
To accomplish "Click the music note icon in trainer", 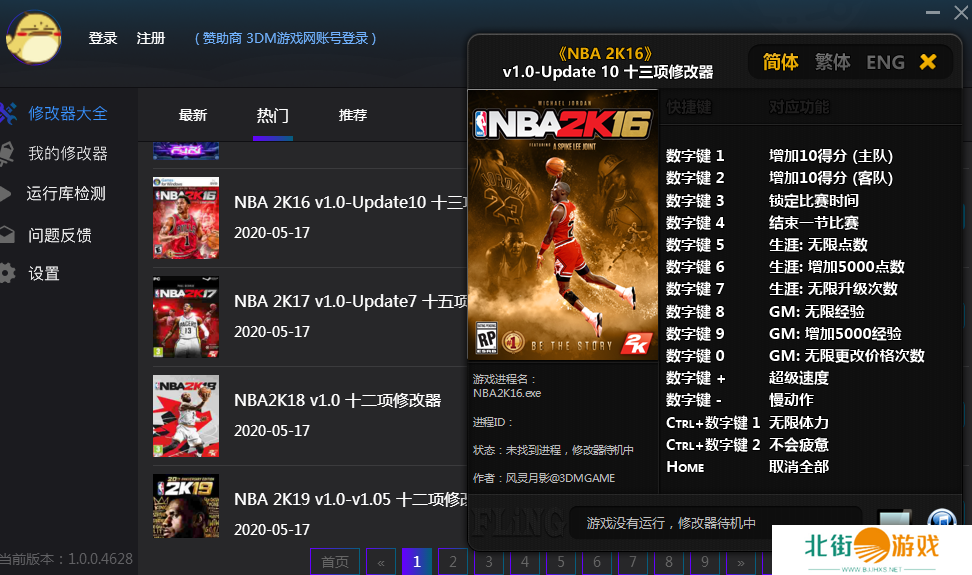I will (941, 521).
